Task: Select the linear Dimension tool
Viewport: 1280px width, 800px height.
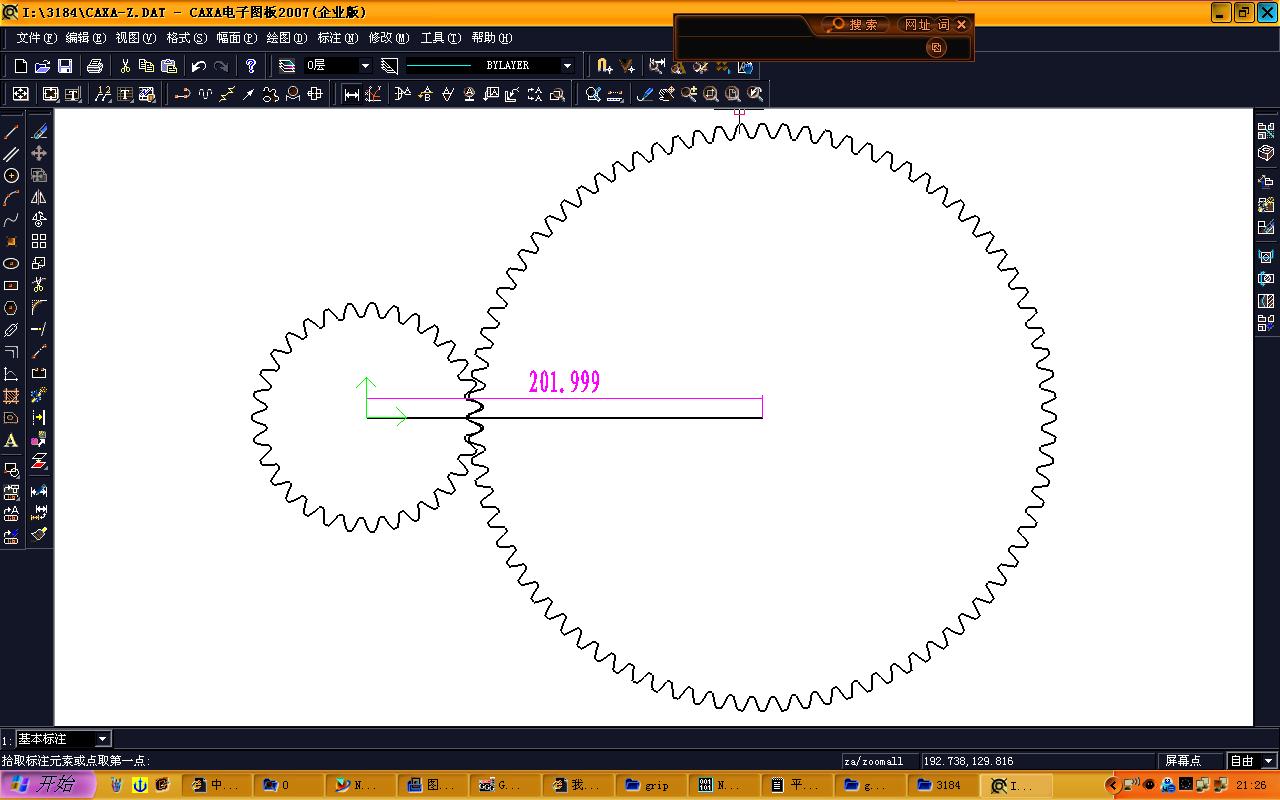Action: point(352,94)
